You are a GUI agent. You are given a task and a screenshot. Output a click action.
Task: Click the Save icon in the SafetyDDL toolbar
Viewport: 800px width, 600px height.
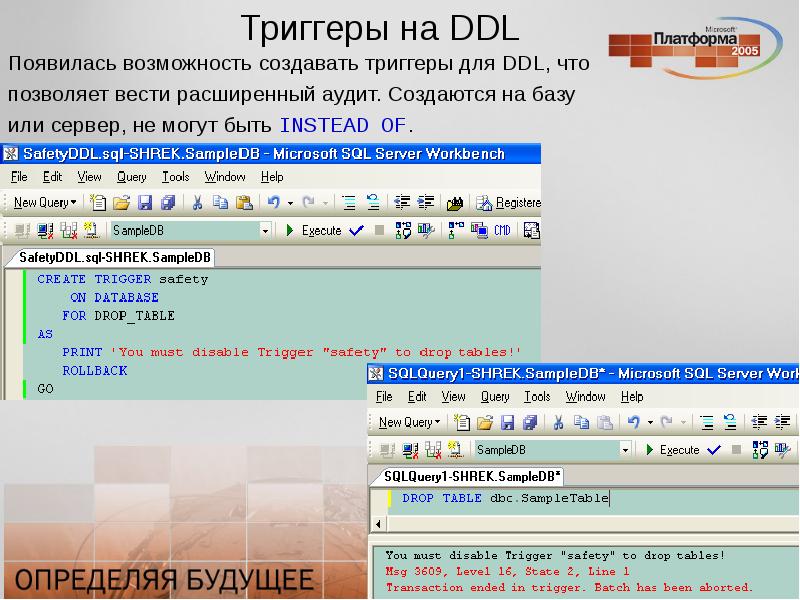[x=145, y=203]
